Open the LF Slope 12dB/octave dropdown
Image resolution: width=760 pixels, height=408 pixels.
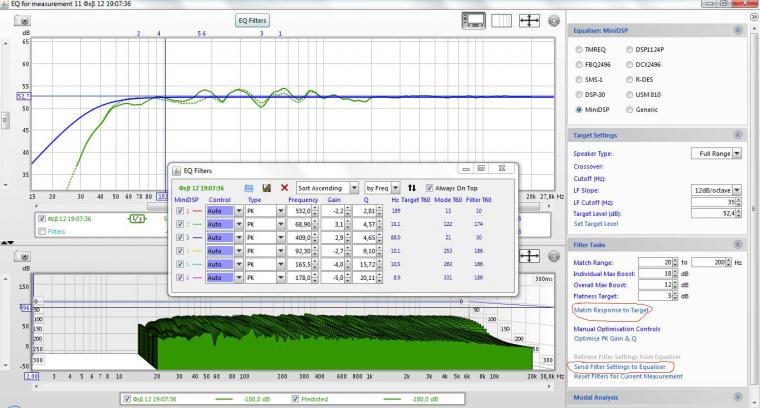click(x=716, y=190)
